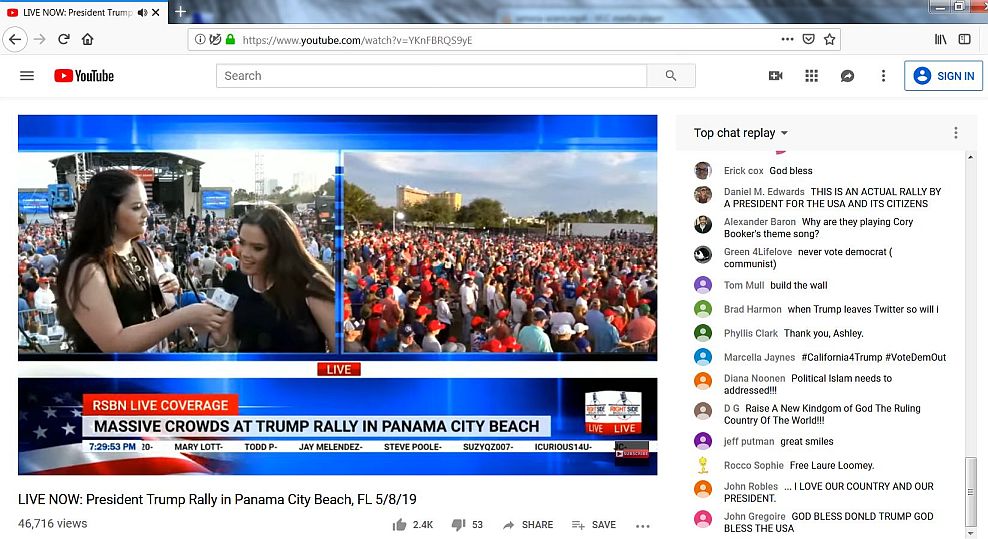988x539 pixels.
Task: Open YouTube settings vertical dots menu
Action: [883, 76]
